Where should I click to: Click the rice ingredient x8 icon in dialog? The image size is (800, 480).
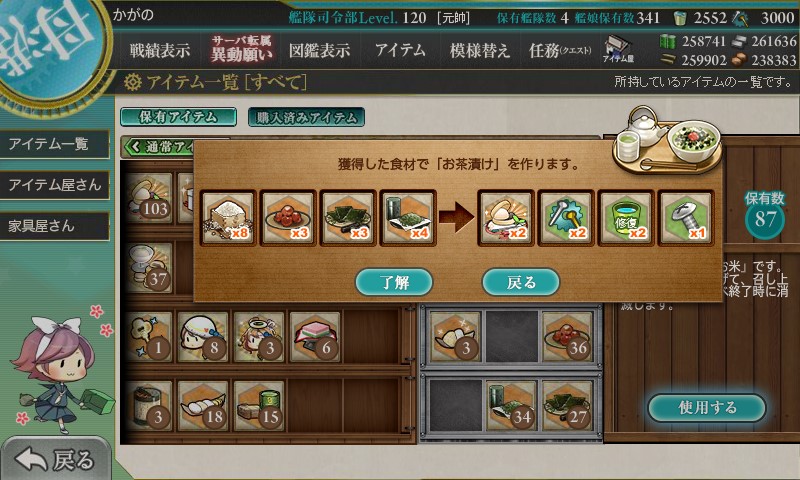click(x=228, y=218)
